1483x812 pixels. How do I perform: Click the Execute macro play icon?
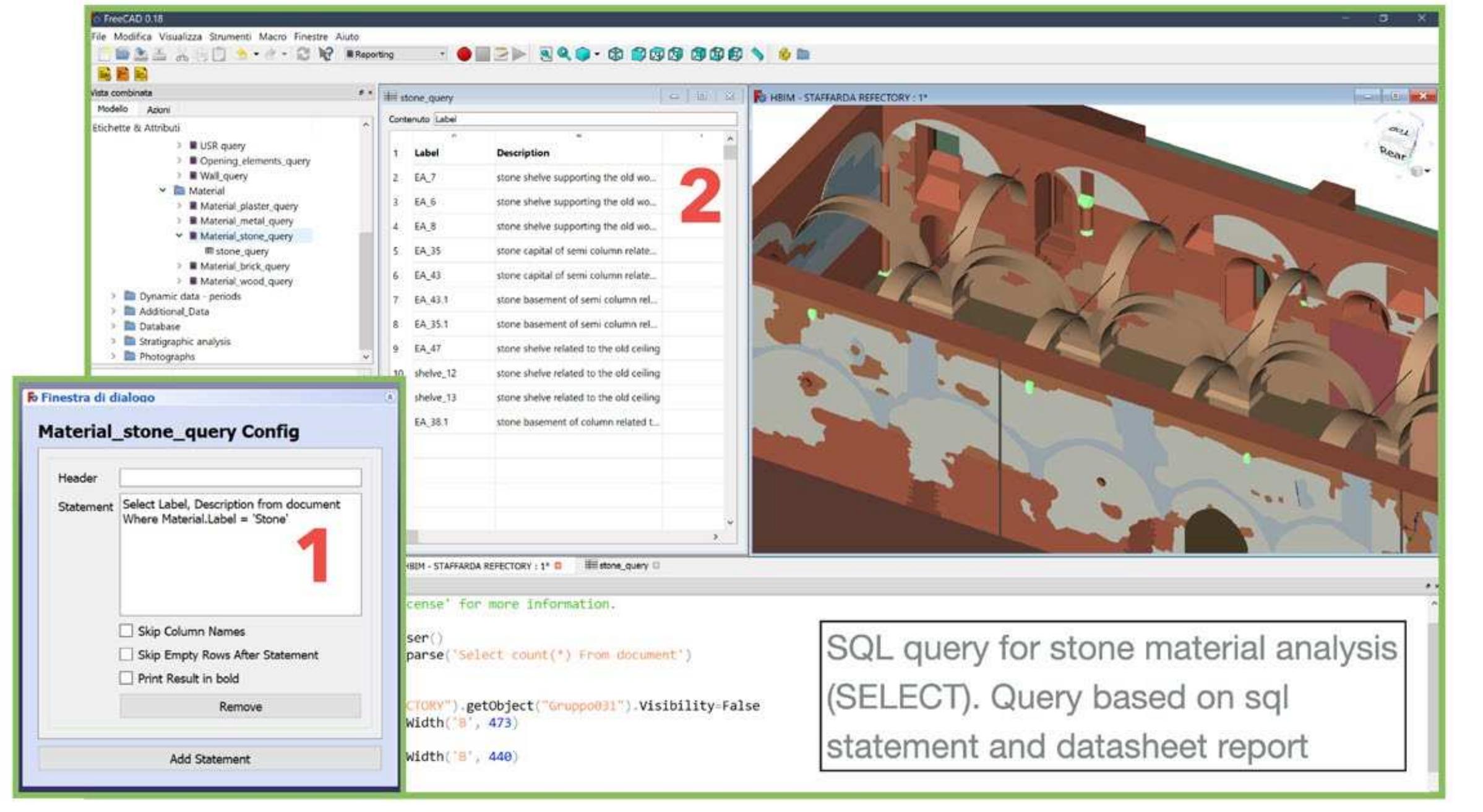520,54
